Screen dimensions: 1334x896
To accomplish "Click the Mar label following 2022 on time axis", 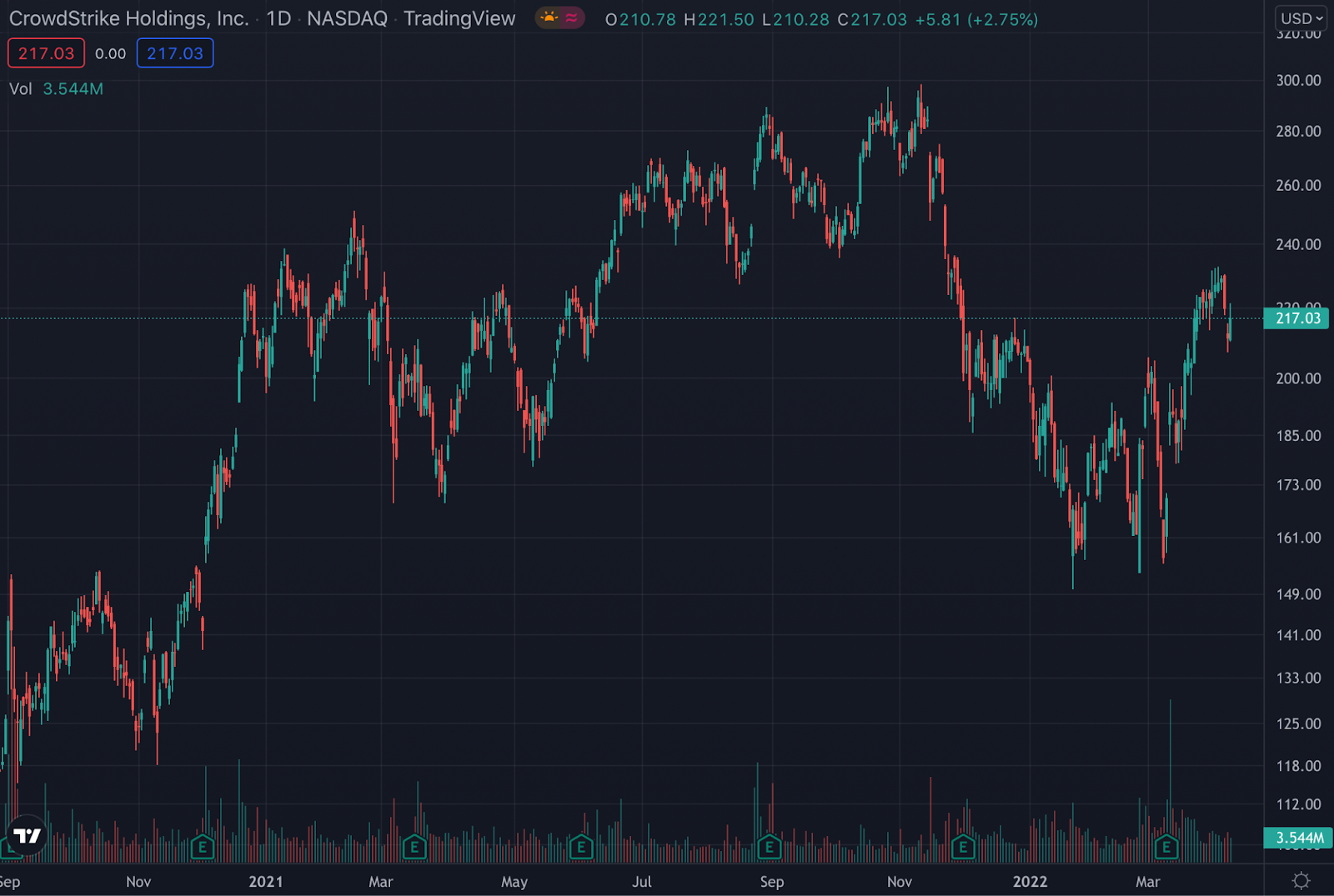I will (1148, 881).
